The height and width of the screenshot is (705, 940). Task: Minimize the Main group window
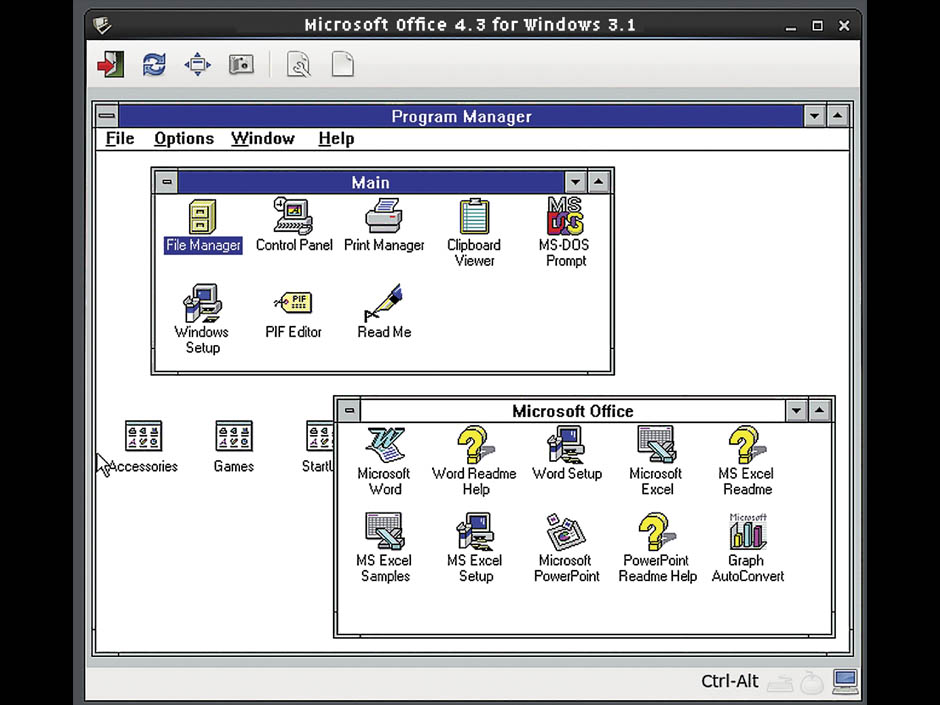pyautogui.click(x=576, y=182)
